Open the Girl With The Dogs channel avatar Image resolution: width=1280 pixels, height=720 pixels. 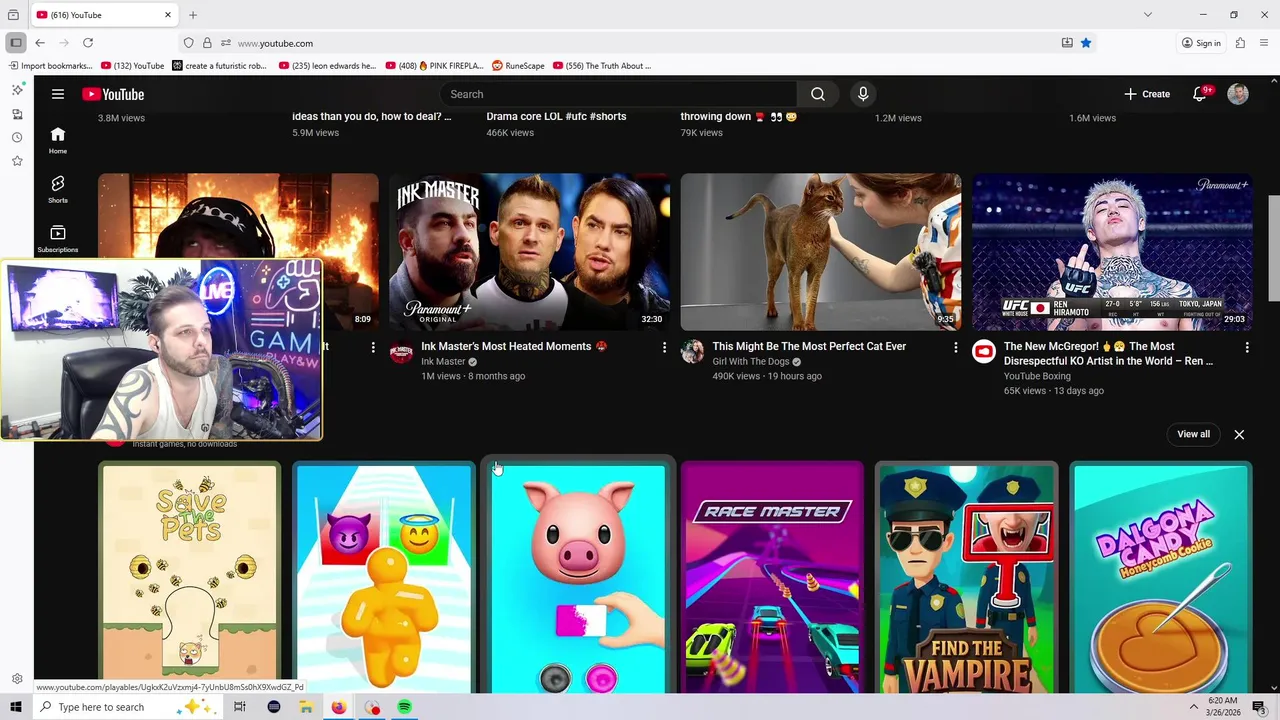[692, 351]
